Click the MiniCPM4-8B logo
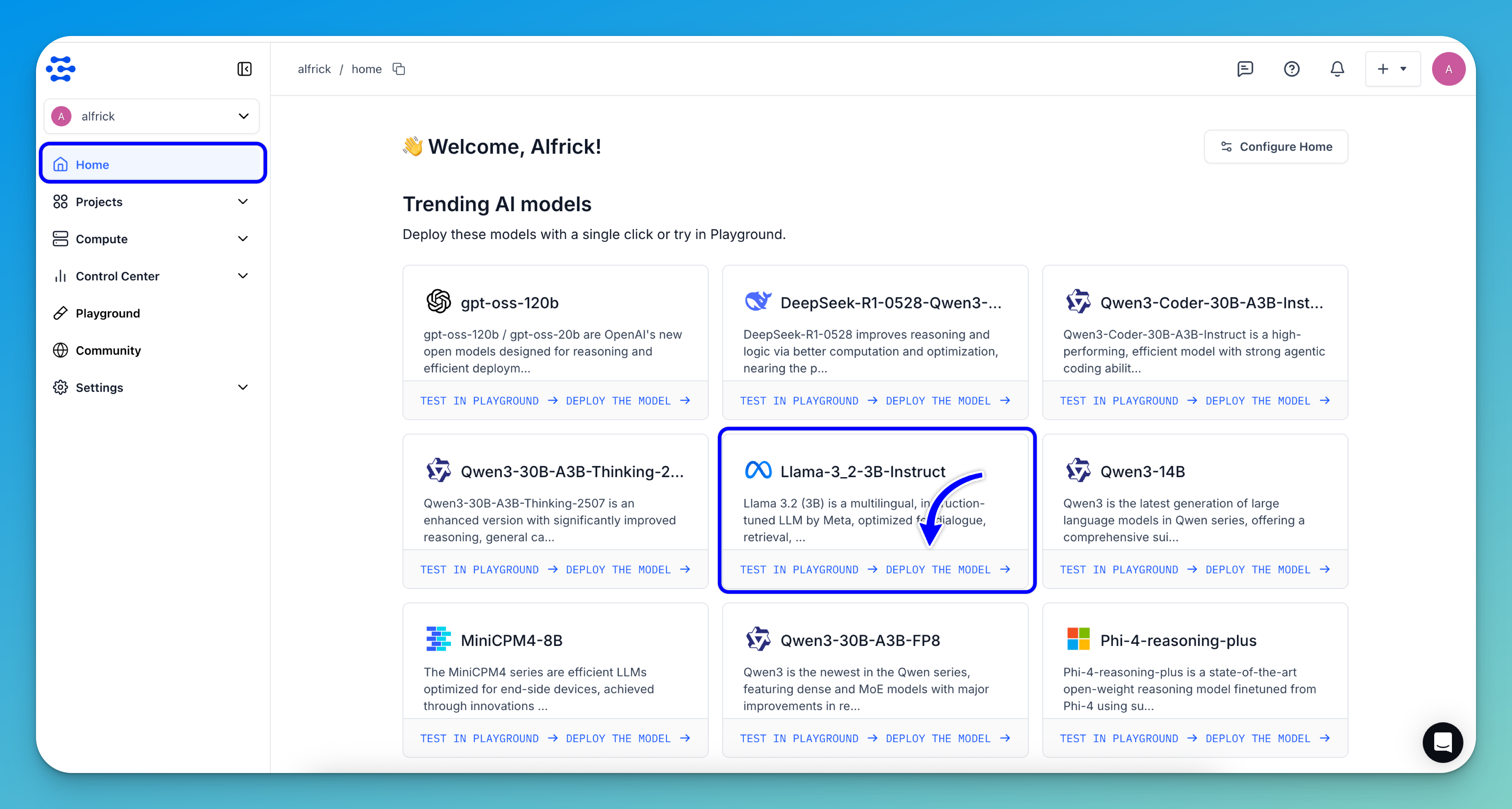Image resolution: width=1512 pixels, height=809 pixels. (x=438, y=639)
